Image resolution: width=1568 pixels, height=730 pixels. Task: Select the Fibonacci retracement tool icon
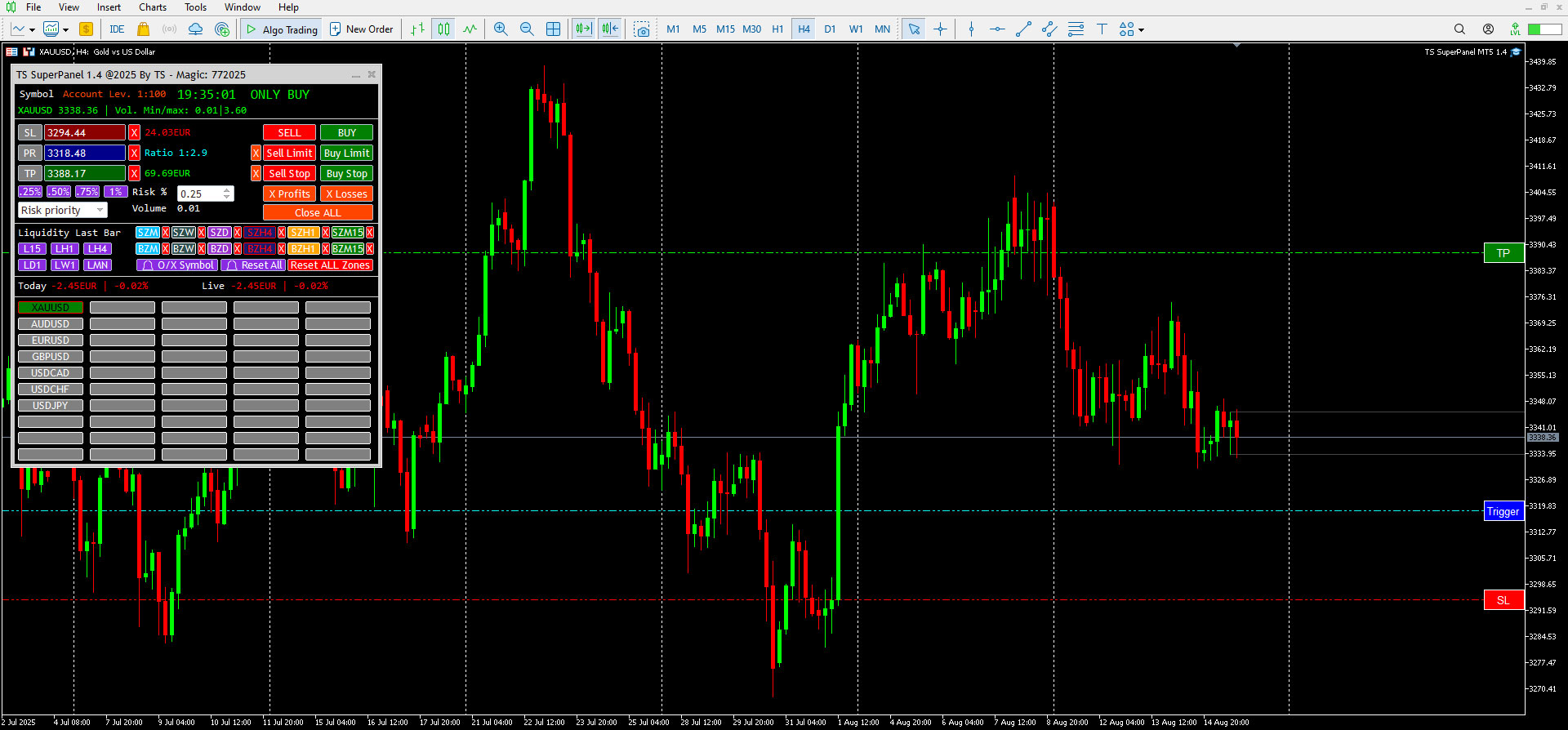coord(1076,29)
